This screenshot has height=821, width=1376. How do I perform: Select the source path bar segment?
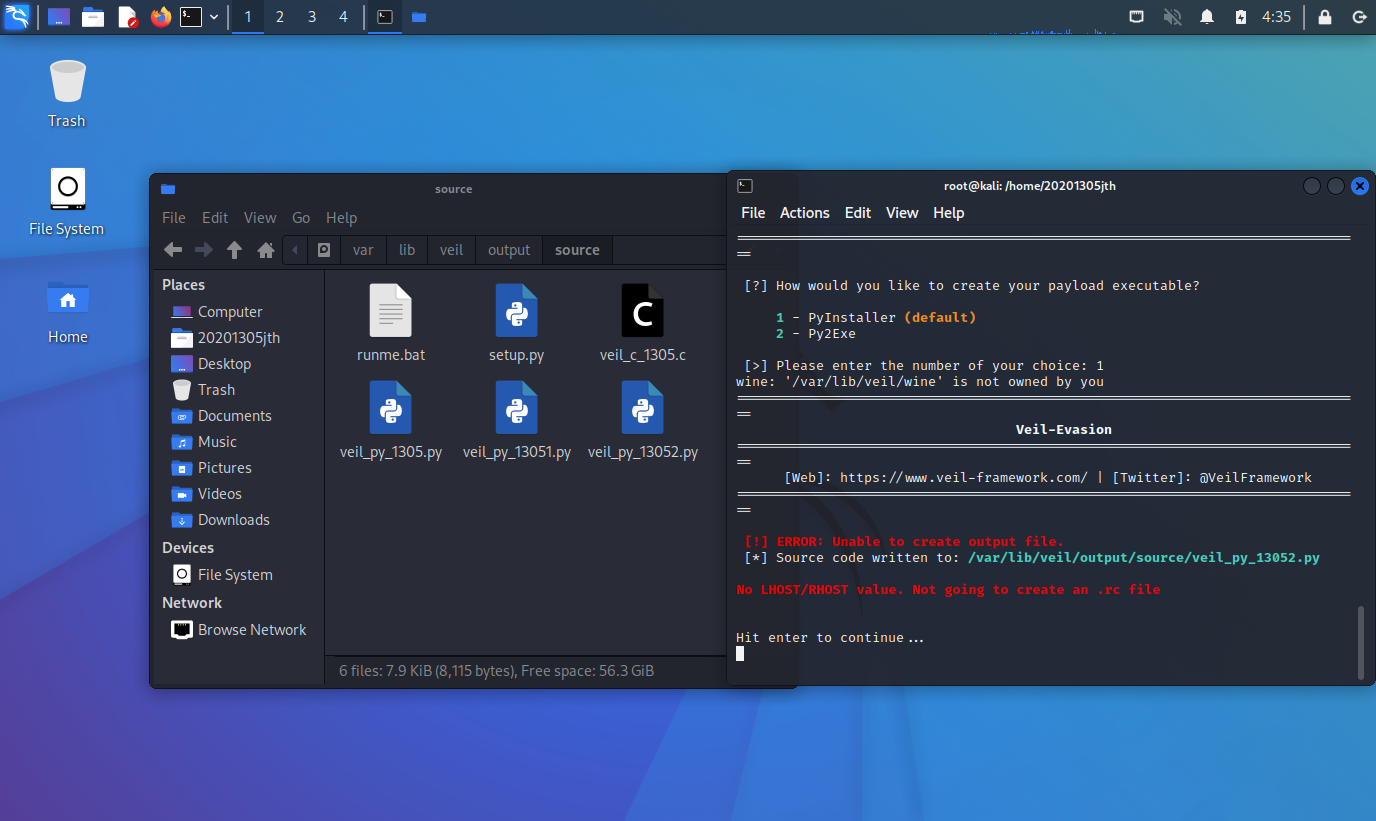tap(578, 250)
